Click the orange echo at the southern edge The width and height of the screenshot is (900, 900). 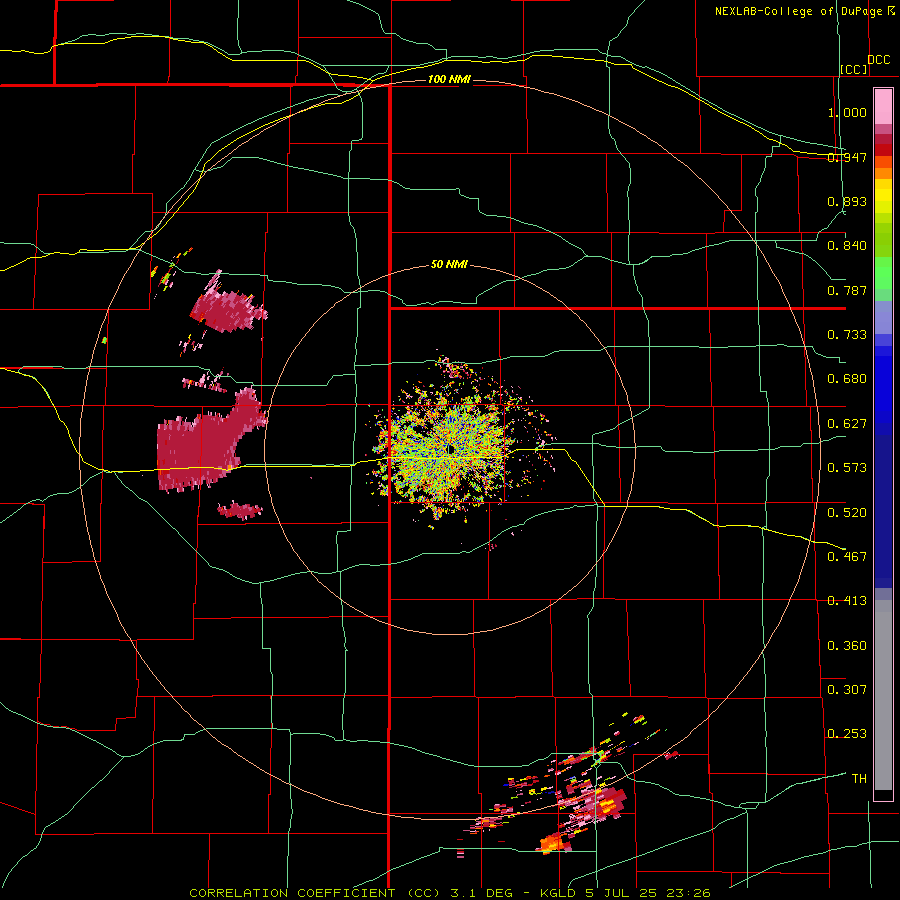[554, 843]
